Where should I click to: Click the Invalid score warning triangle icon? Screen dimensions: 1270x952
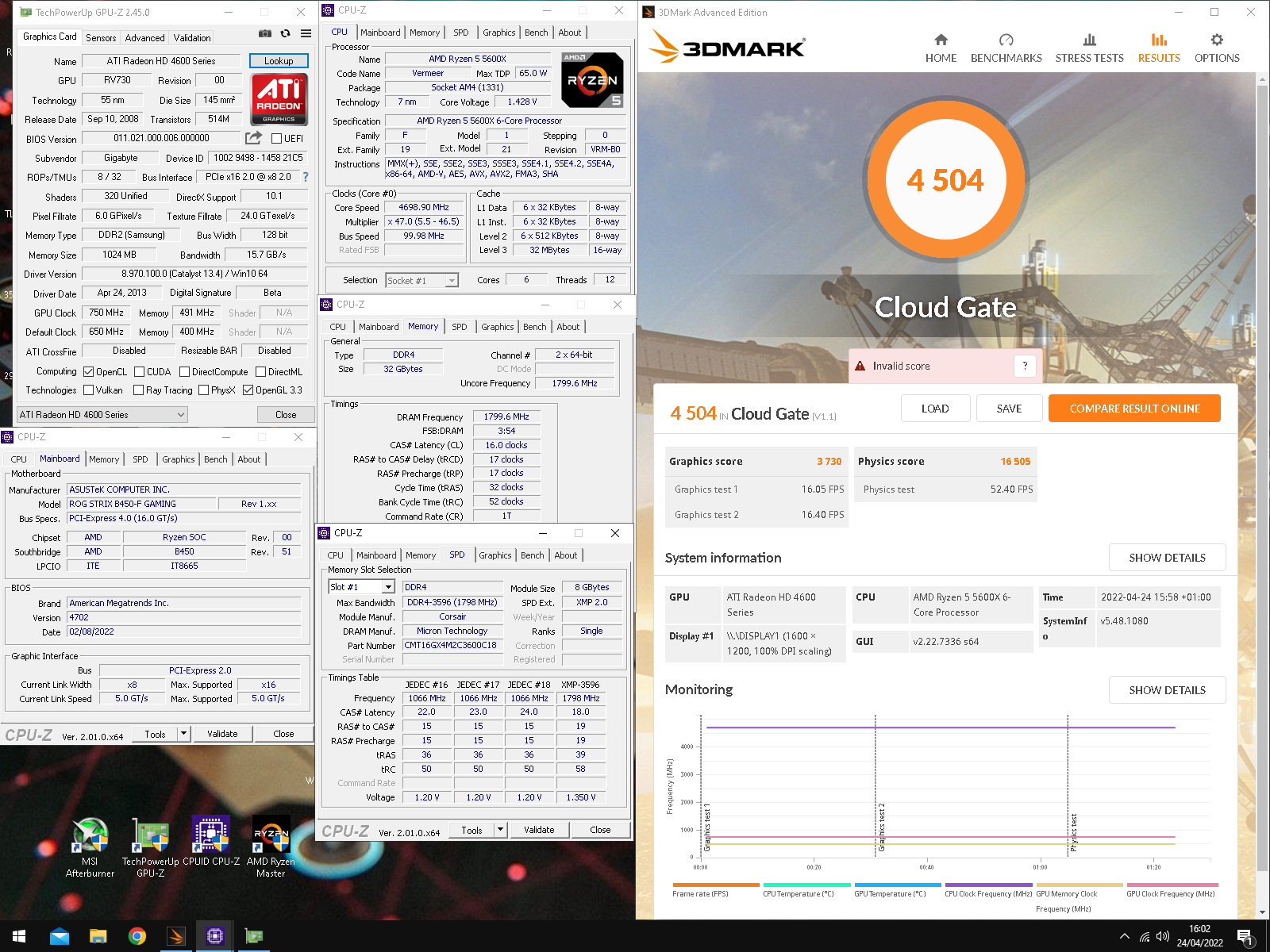(x=860, y=366)
